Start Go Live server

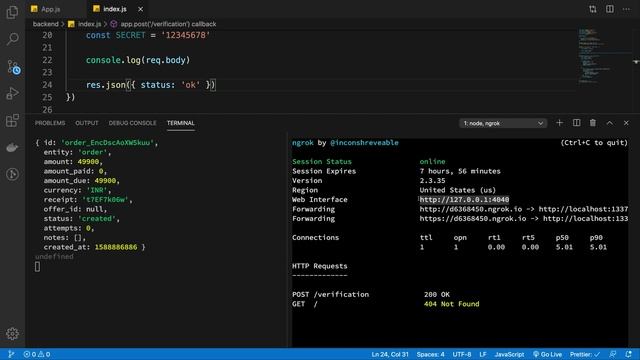[547, 354]
